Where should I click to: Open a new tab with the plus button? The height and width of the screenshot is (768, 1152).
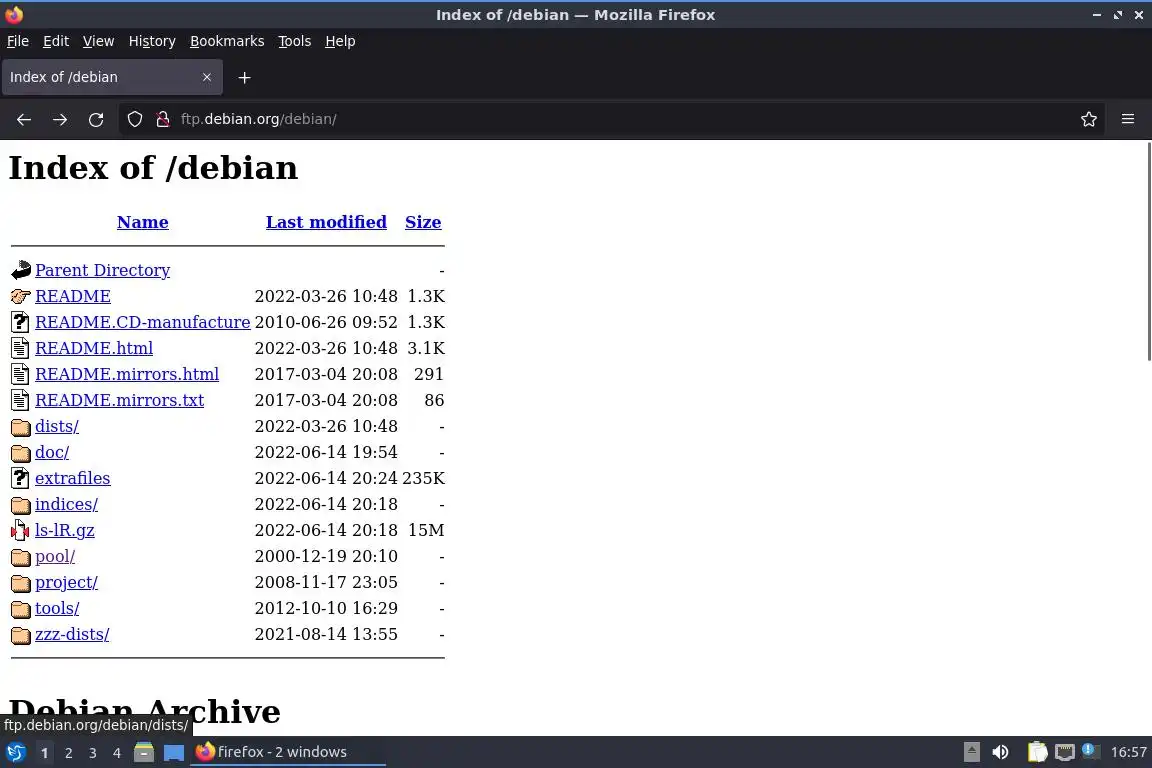[x=245, y=77]
